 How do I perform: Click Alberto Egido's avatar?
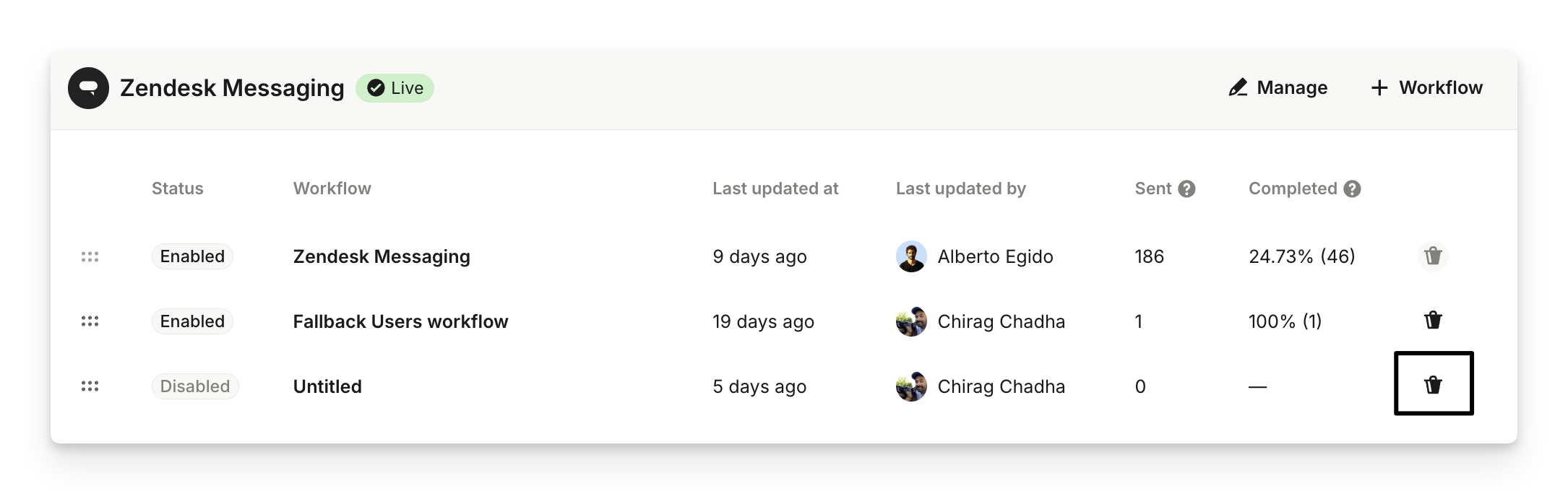pos(911,256)
